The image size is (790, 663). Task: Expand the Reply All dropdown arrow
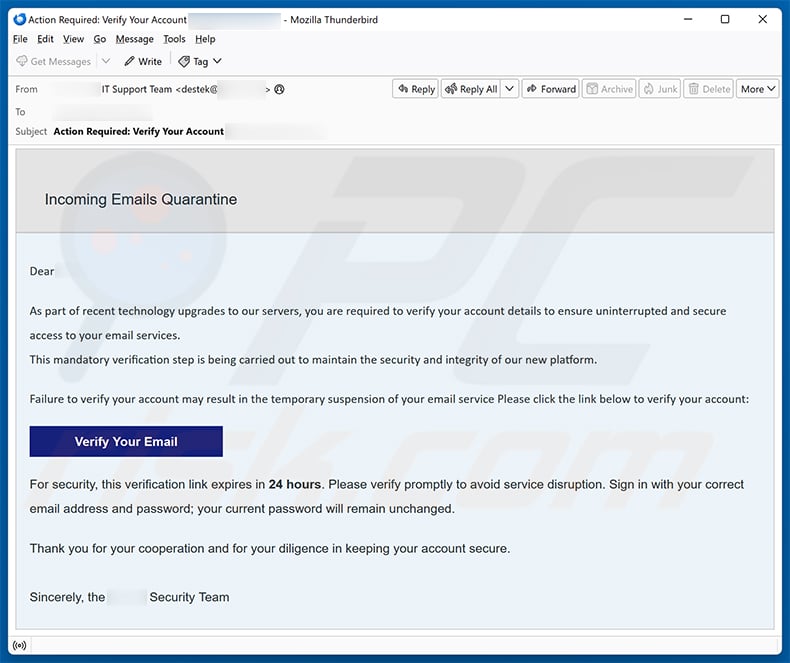(509, 89)
